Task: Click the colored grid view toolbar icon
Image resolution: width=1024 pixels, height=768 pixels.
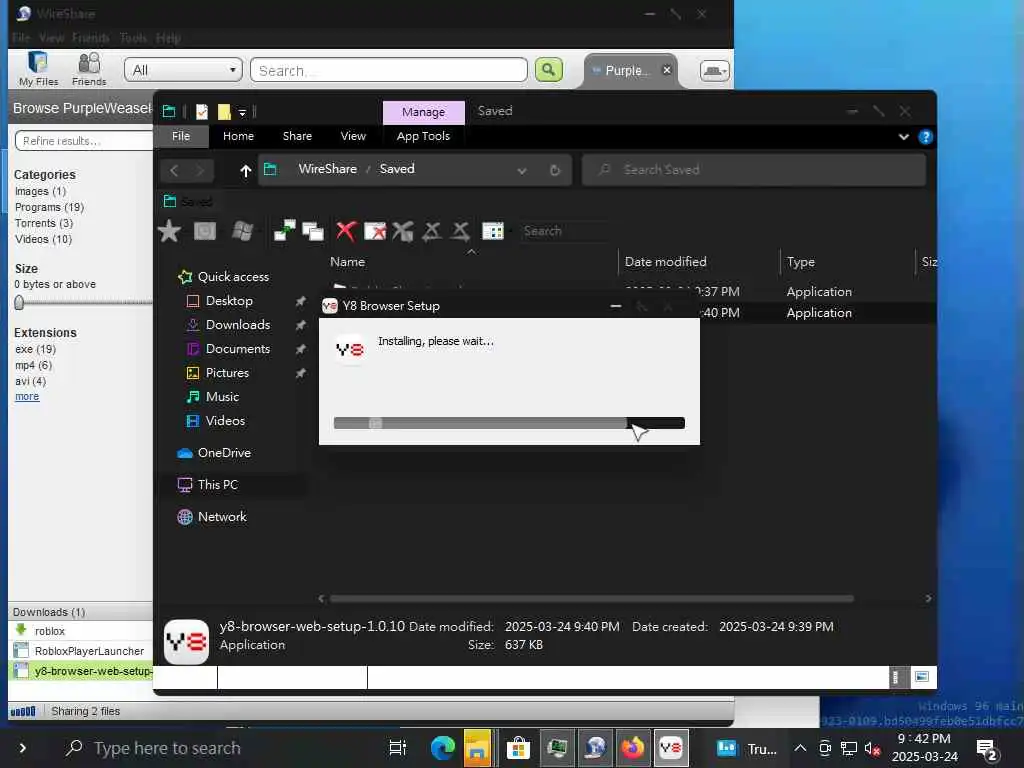Action: tap(492, 231)
